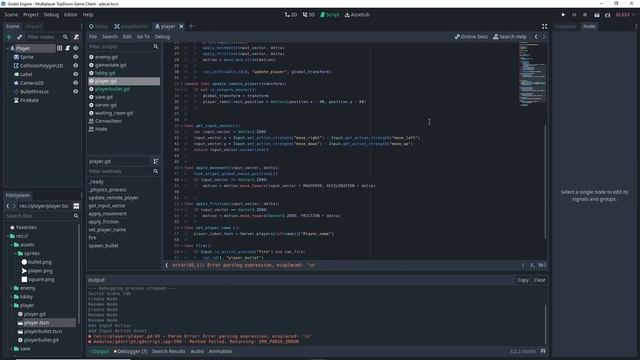
Task: Toggle visibility of the Player node
Action: pyautogui.click(x=76, y=48)
